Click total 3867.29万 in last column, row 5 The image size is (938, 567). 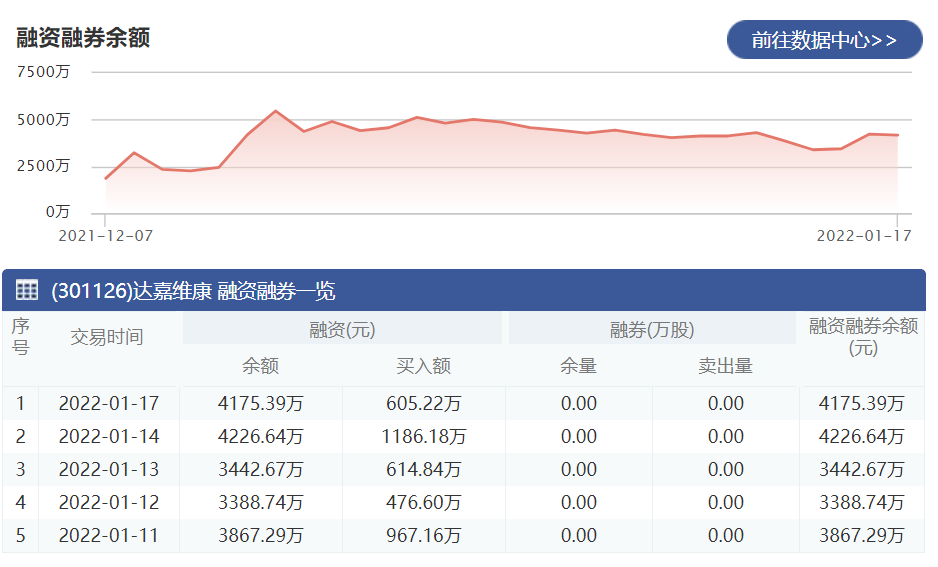[x=861, y=535]
